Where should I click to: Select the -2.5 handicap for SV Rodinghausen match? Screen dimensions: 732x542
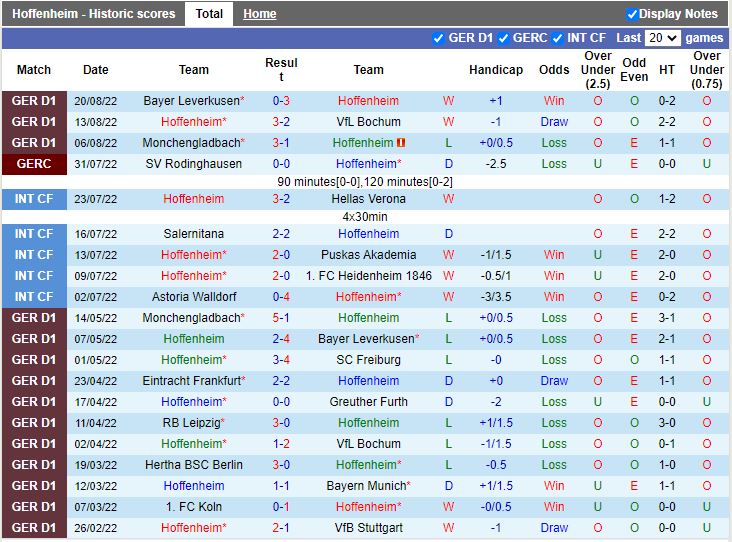coord(496,164)
